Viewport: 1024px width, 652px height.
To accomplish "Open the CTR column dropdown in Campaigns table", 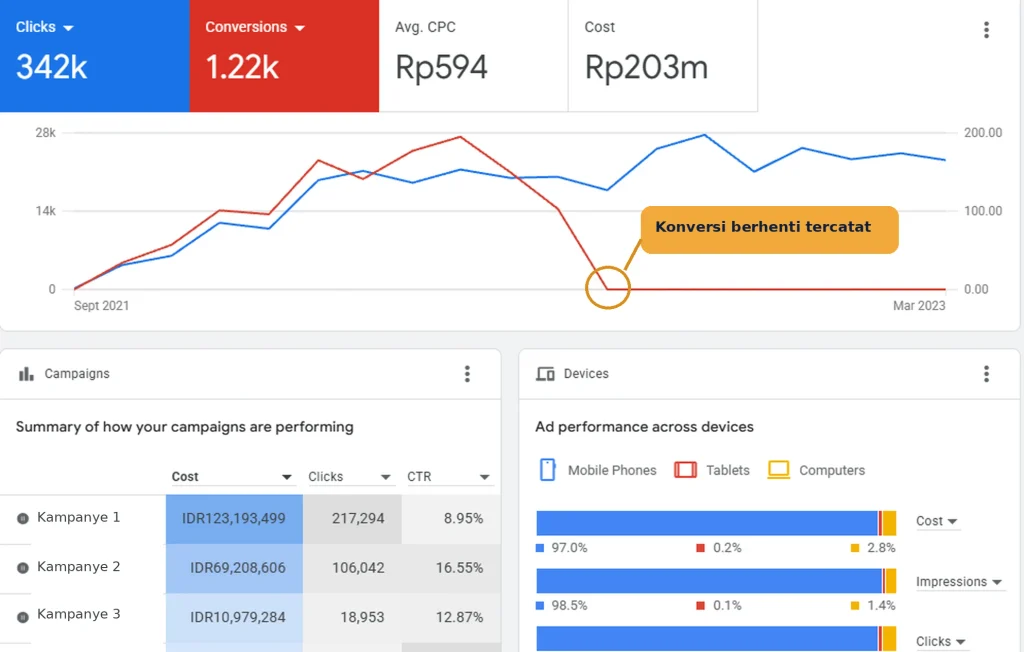I will point(449,477).
